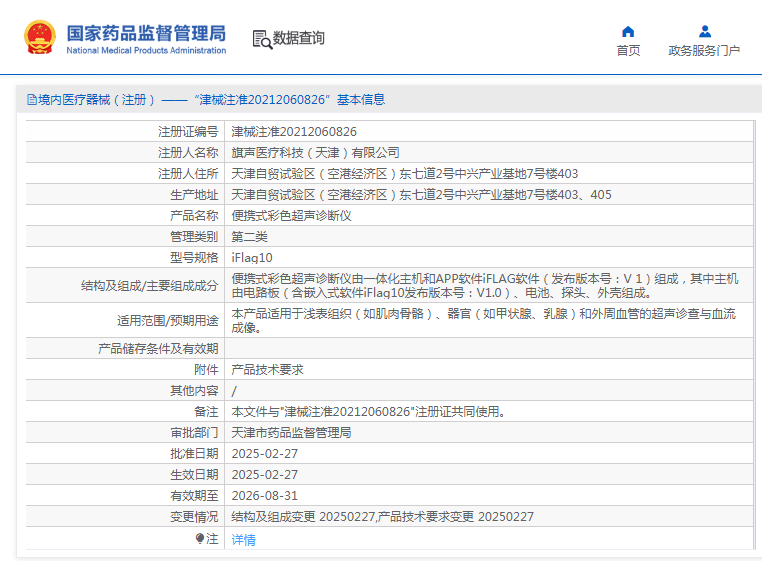Click the 产品名称 label
Image resolution: width=762 pixels, height=561 pixels.
tap(194, 215)
